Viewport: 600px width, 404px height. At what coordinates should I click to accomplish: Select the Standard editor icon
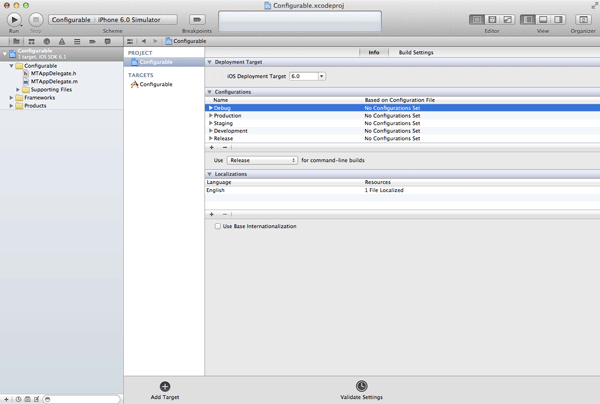click(477, 20)
